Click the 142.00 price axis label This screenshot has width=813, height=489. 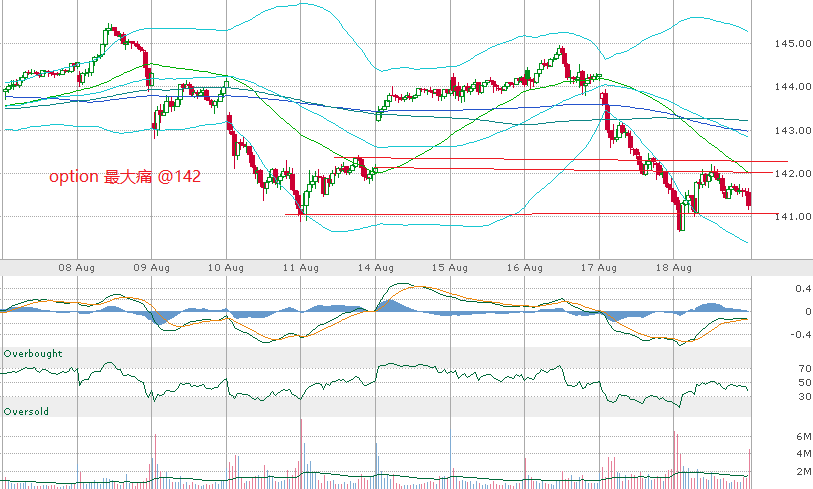coord(791,174)
